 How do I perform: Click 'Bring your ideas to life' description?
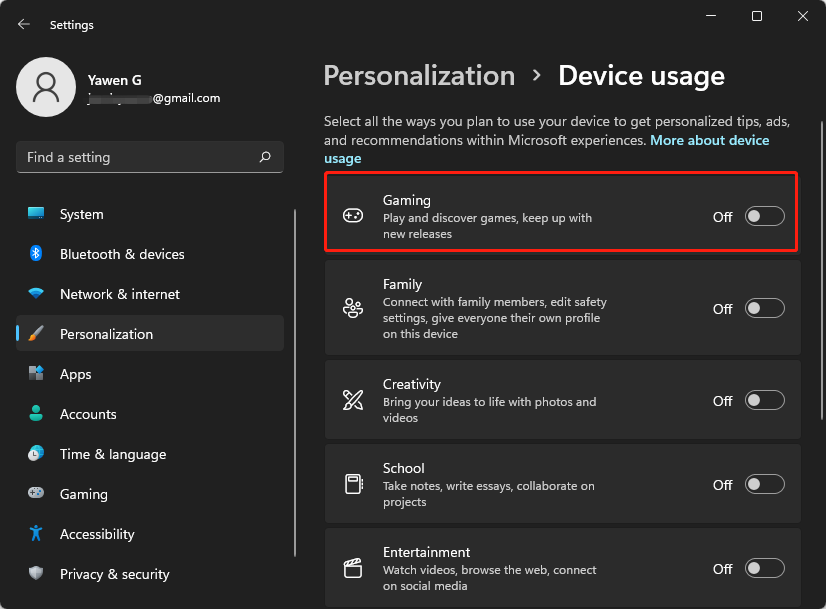tap(489, 410)
